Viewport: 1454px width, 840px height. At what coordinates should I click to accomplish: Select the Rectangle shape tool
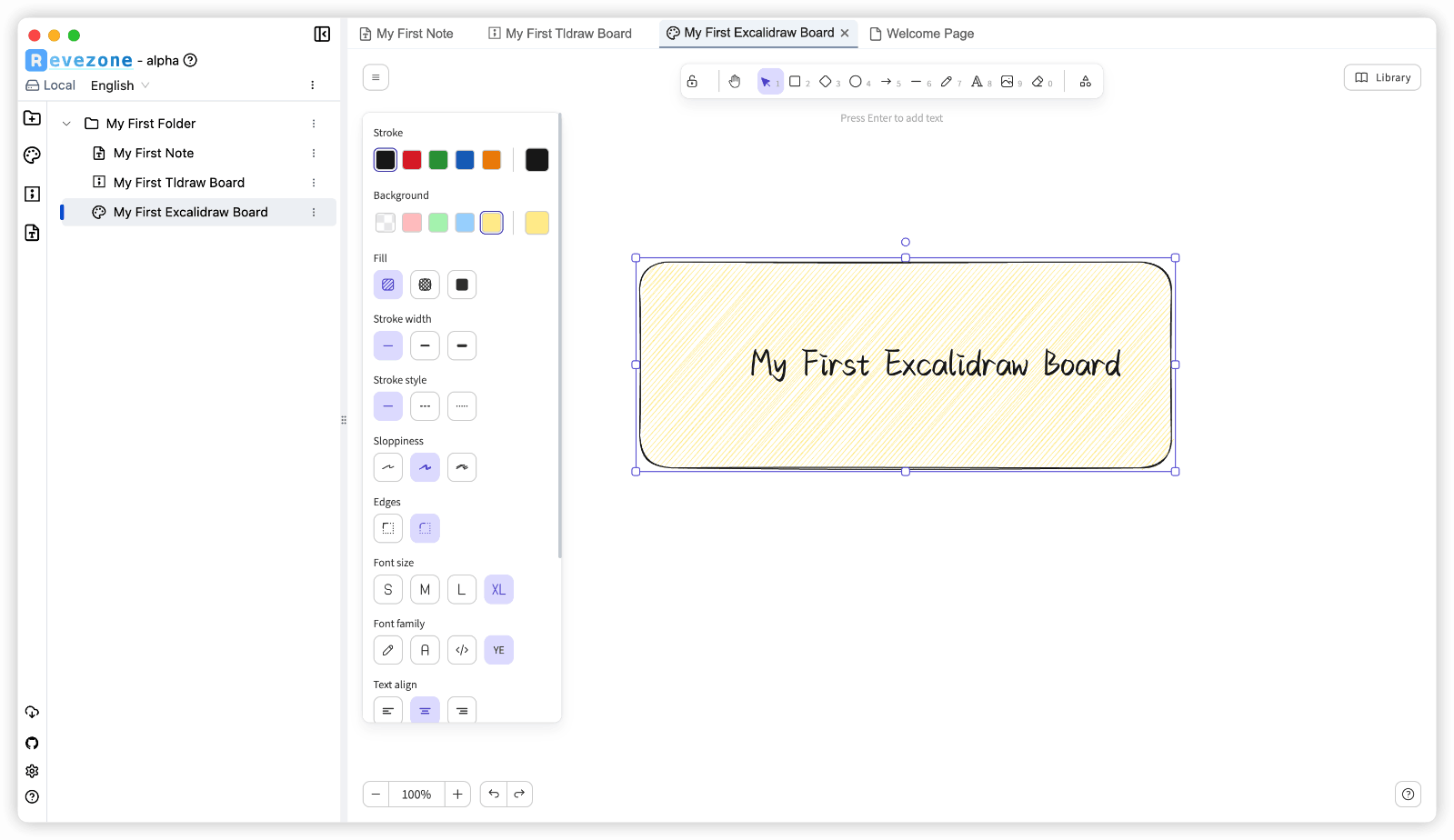(795, 82)
